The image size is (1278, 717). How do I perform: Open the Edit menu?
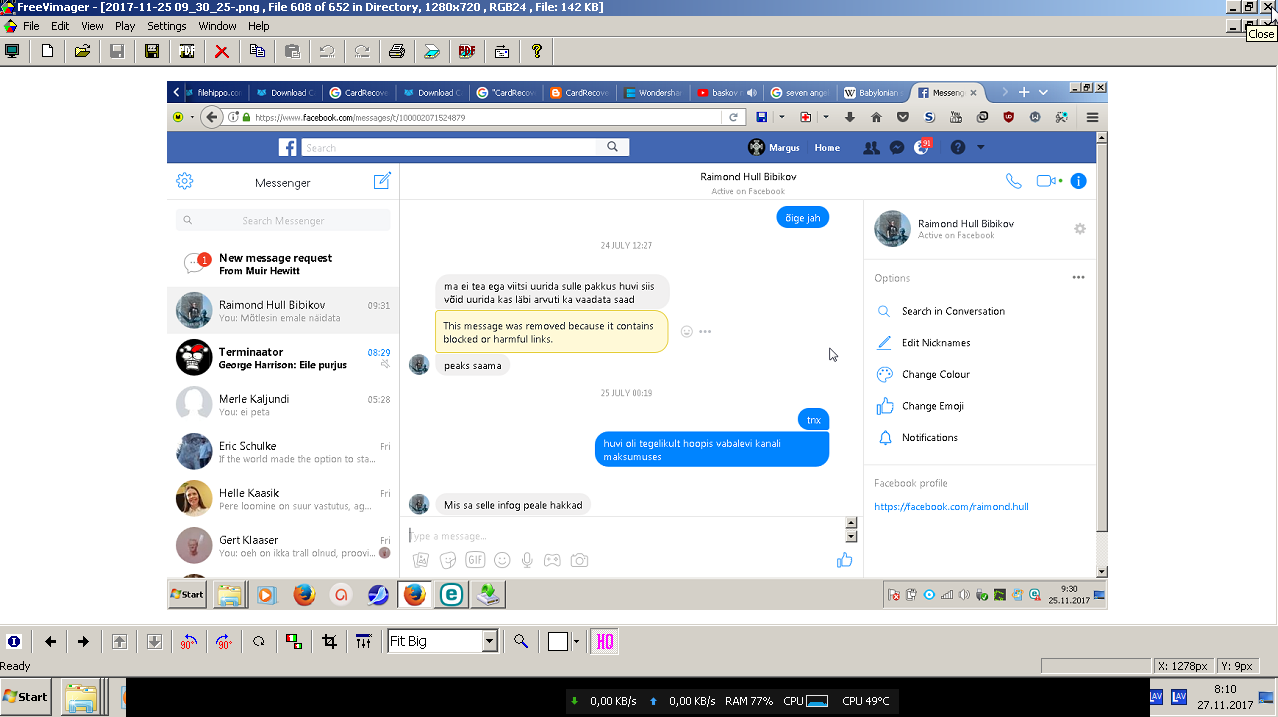[x=60, y=26]
